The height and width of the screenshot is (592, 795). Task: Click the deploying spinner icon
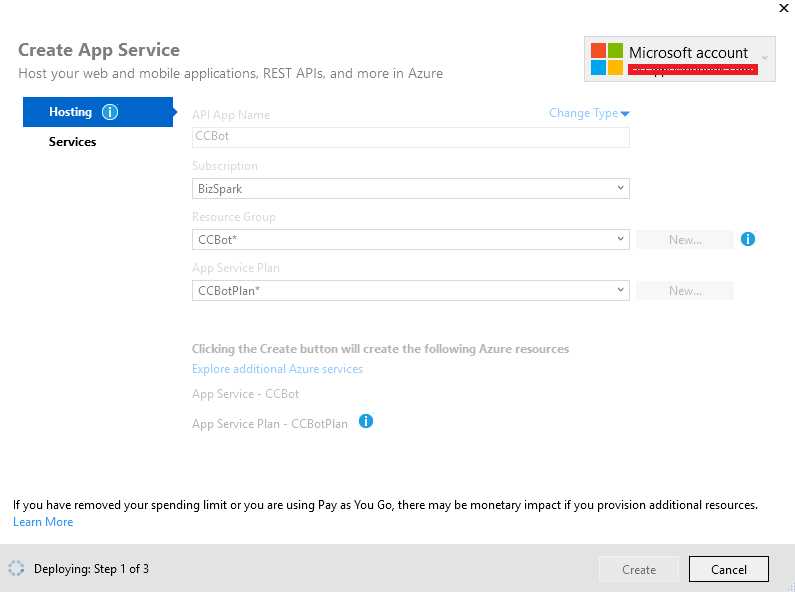(16, 569)
